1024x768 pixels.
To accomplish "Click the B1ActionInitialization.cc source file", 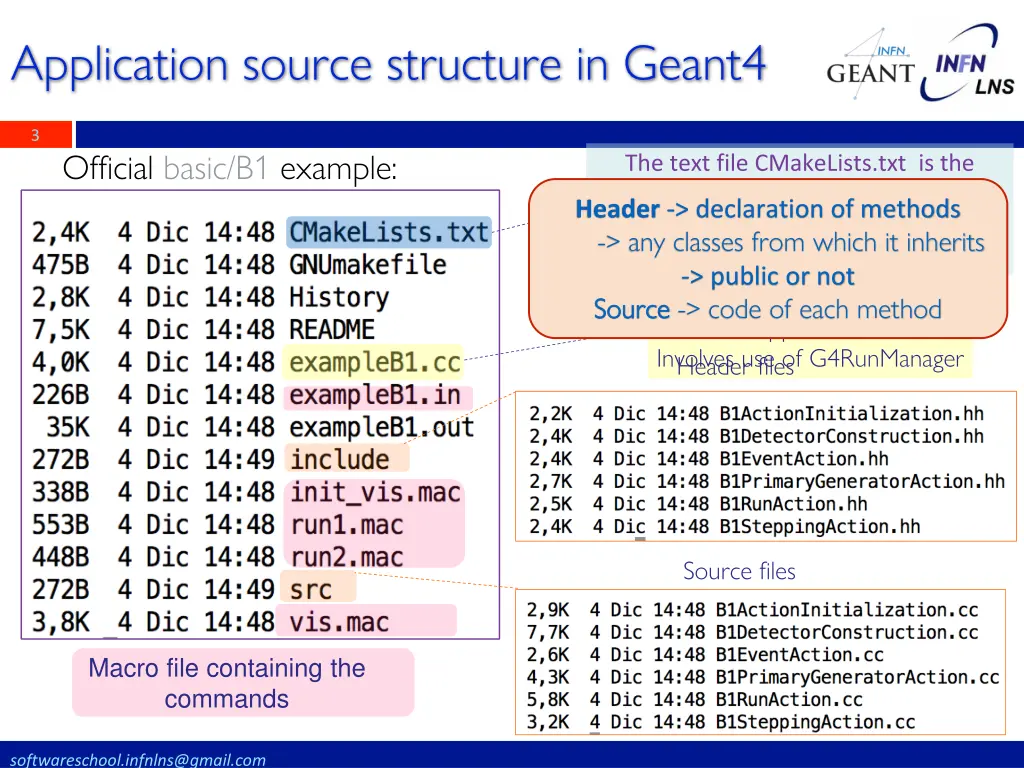I will point(847,609).
